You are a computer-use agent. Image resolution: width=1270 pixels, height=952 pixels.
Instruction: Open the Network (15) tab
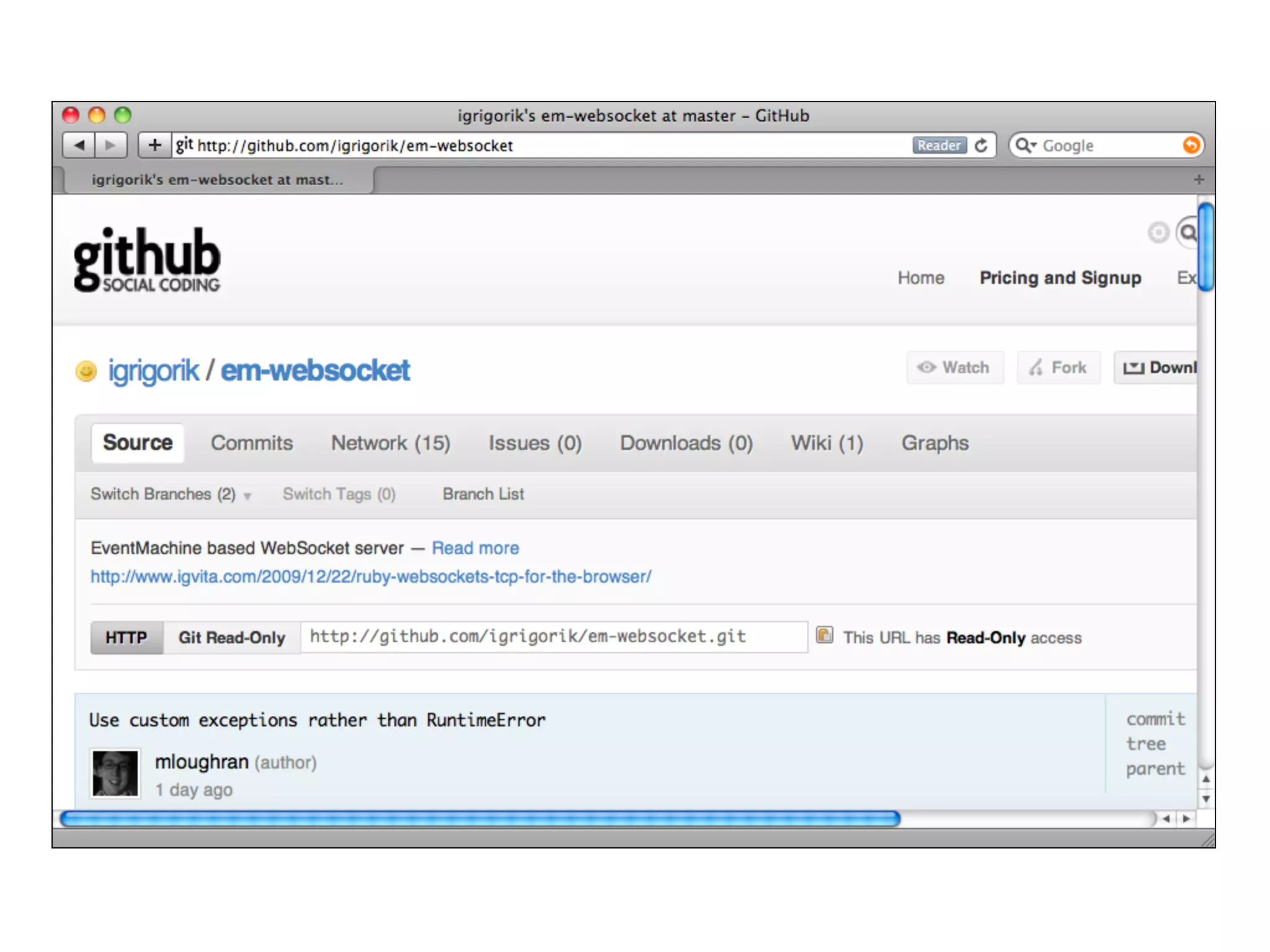[x=391, y=443]
